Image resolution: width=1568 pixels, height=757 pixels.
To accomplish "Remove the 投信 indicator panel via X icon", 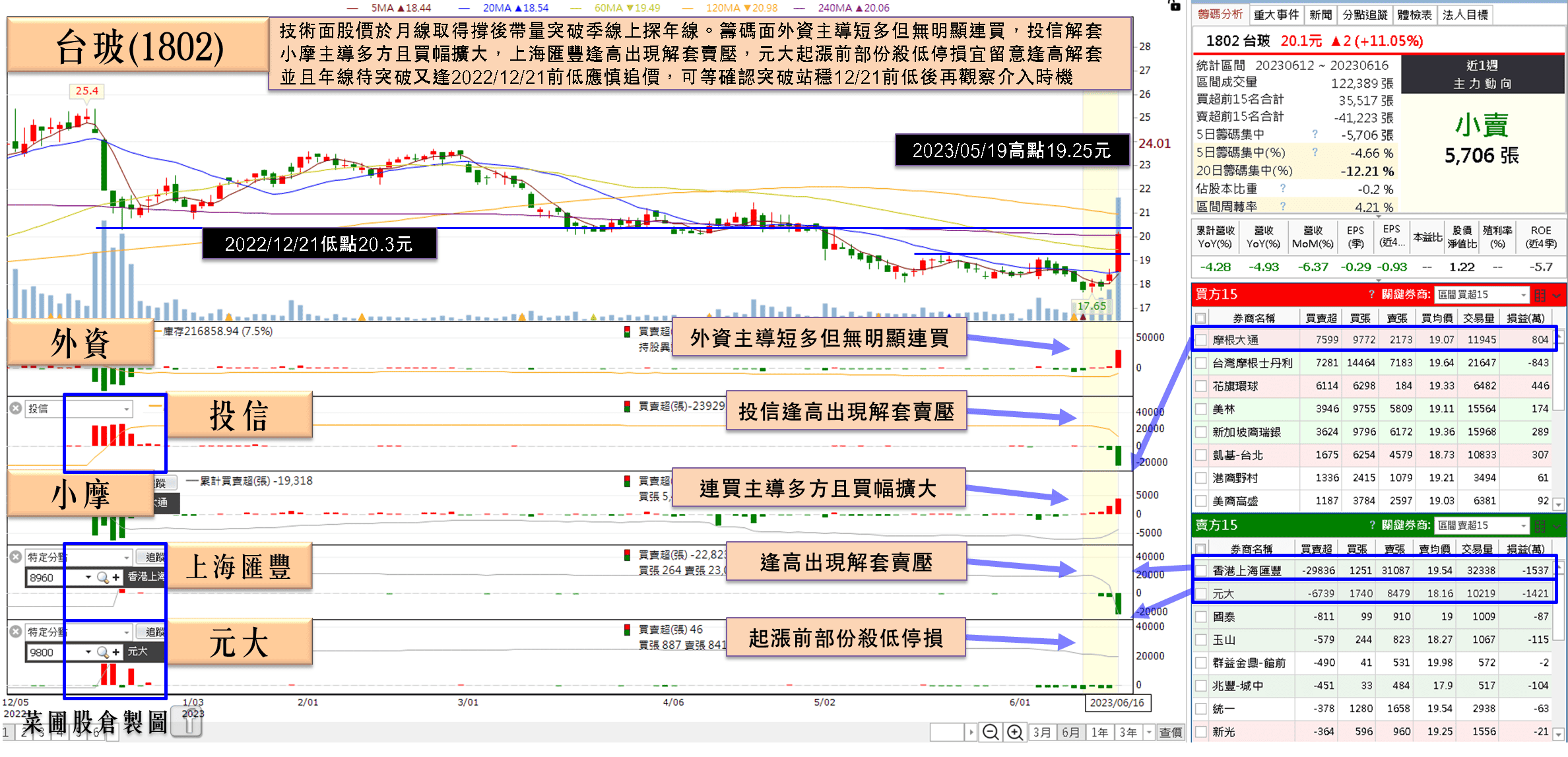I will pyautogui.click(x=16, y=408).
